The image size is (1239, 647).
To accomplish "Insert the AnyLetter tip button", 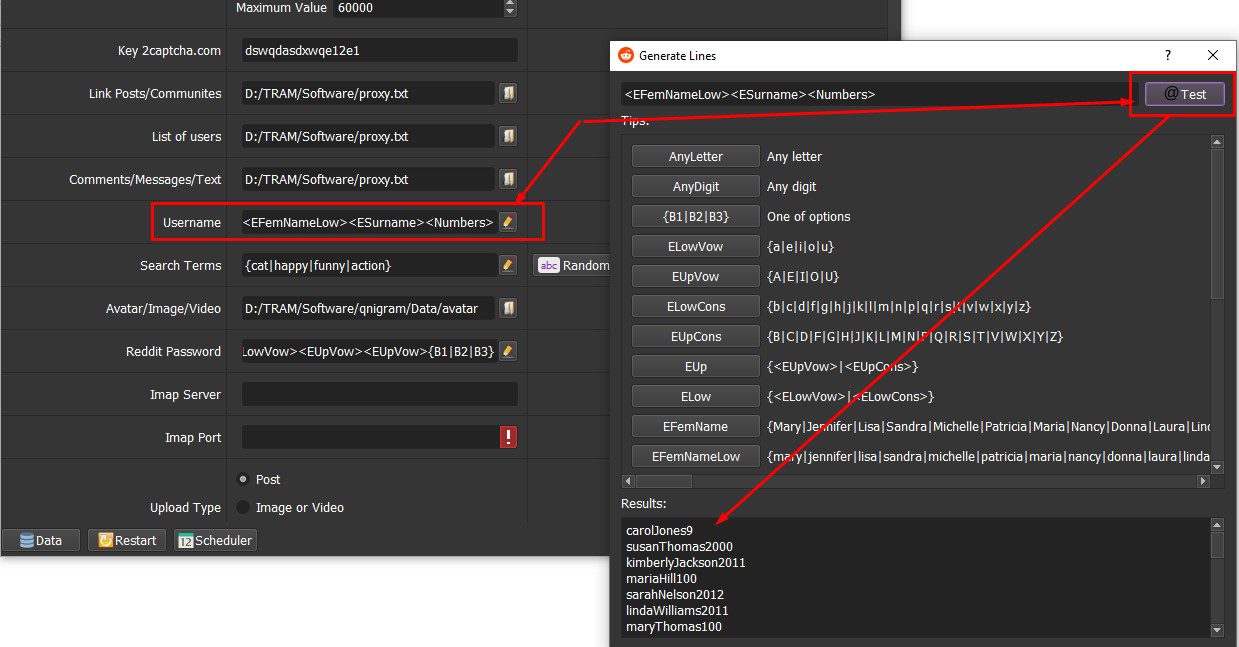I will 695,156.
